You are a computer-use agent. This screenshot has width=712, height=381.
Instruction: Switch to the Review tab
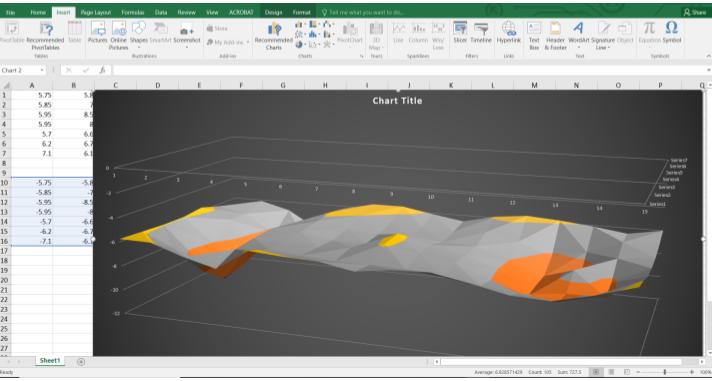point(186,13)
